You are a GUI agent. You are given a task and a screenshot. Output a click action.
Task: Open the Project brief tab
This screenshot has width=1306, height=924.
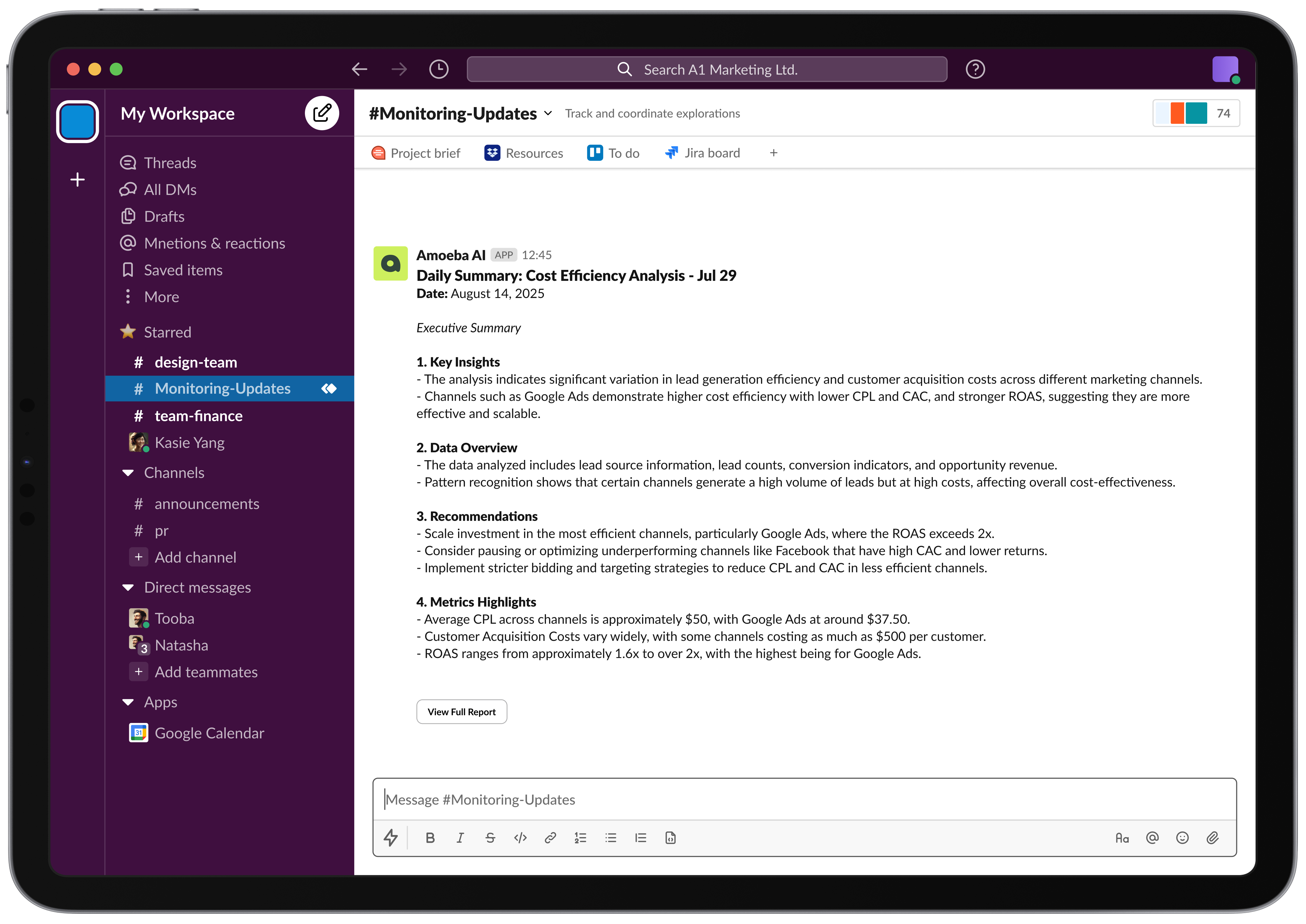pyautogui.click(x=416, y=153)
